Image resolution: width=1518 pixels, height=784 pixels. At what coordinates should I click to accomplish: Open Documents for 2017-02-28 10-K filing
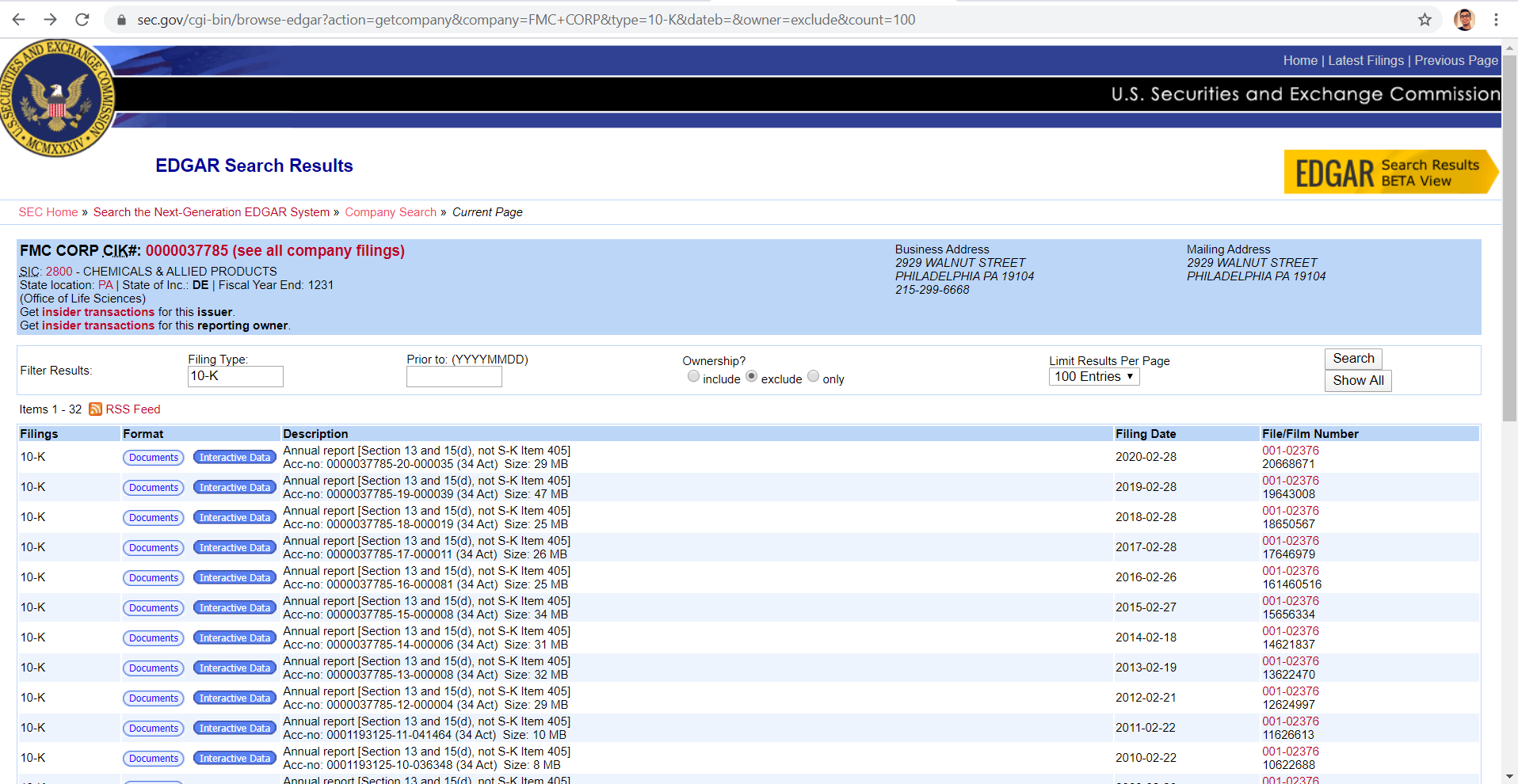154,548
